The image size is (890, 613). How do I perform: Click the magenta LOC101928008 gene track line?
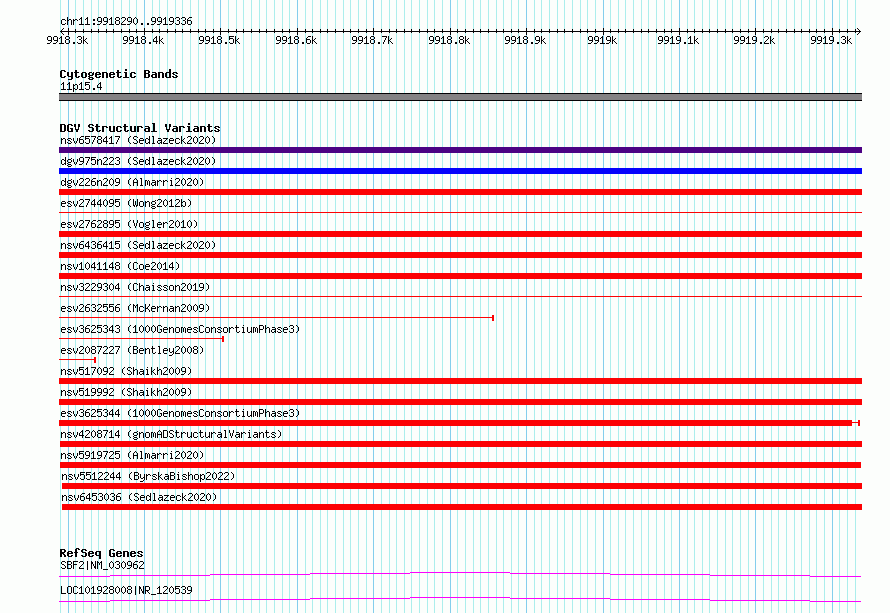pos(460,599)
